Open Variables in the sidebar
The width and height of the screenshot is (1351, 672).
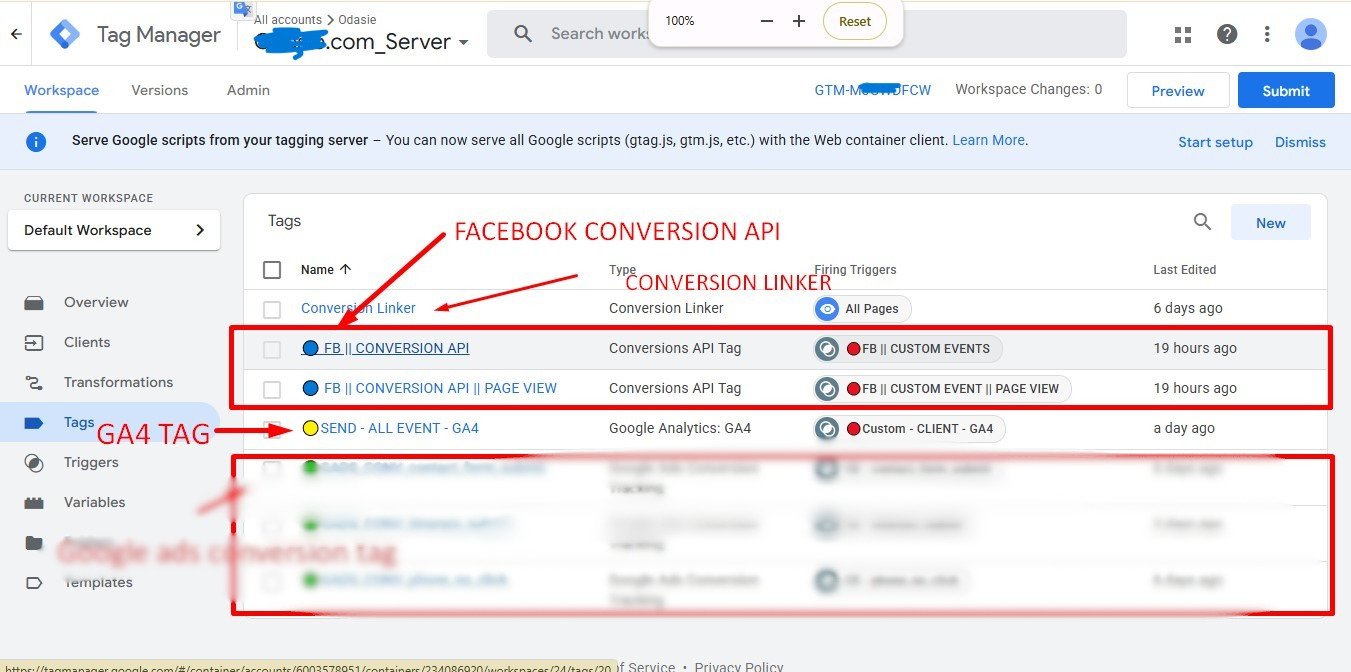click(x=95, y=502)
